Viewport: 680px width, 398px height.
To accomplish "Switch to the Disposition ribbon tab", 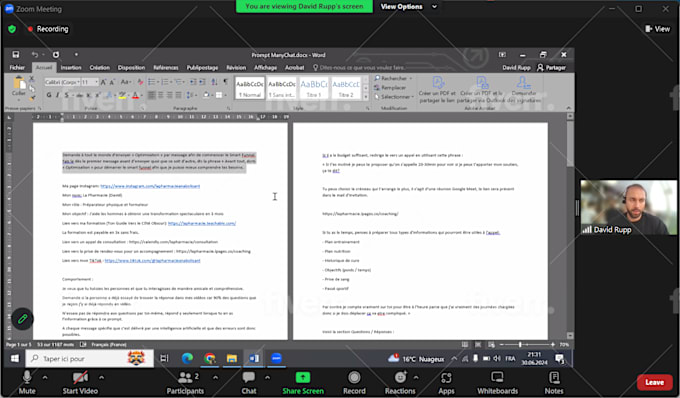I will [x=131, y=68].
